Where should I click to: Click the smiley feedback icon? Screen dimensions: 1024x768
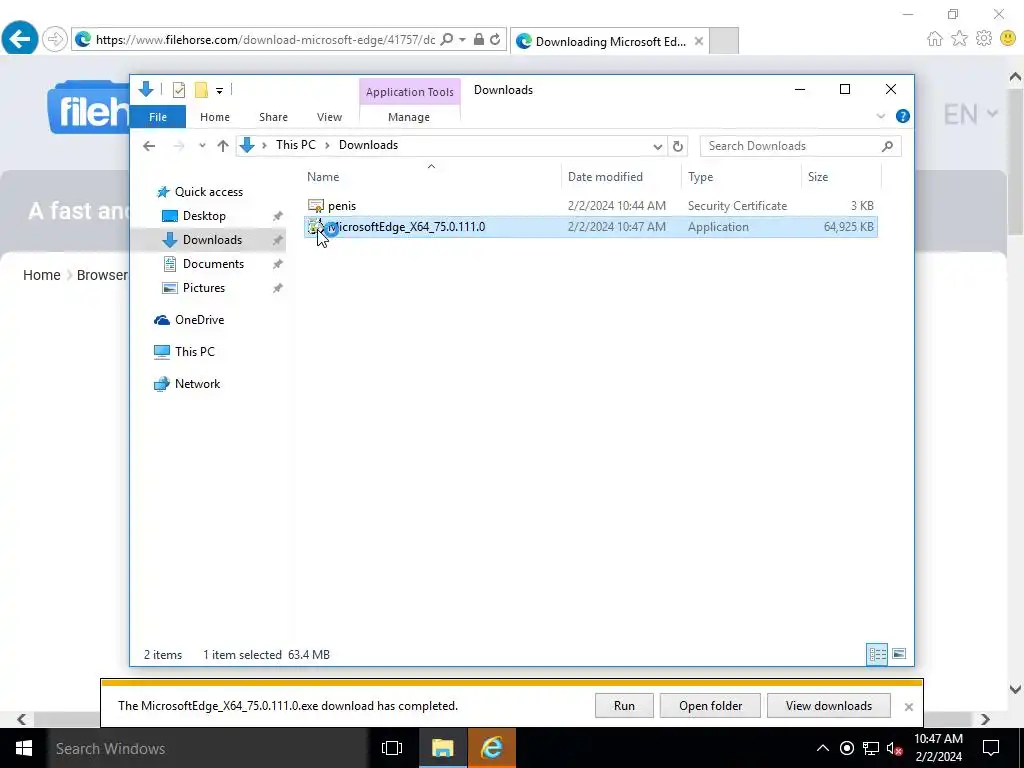pyautogui.click(x=1008, y=39)
